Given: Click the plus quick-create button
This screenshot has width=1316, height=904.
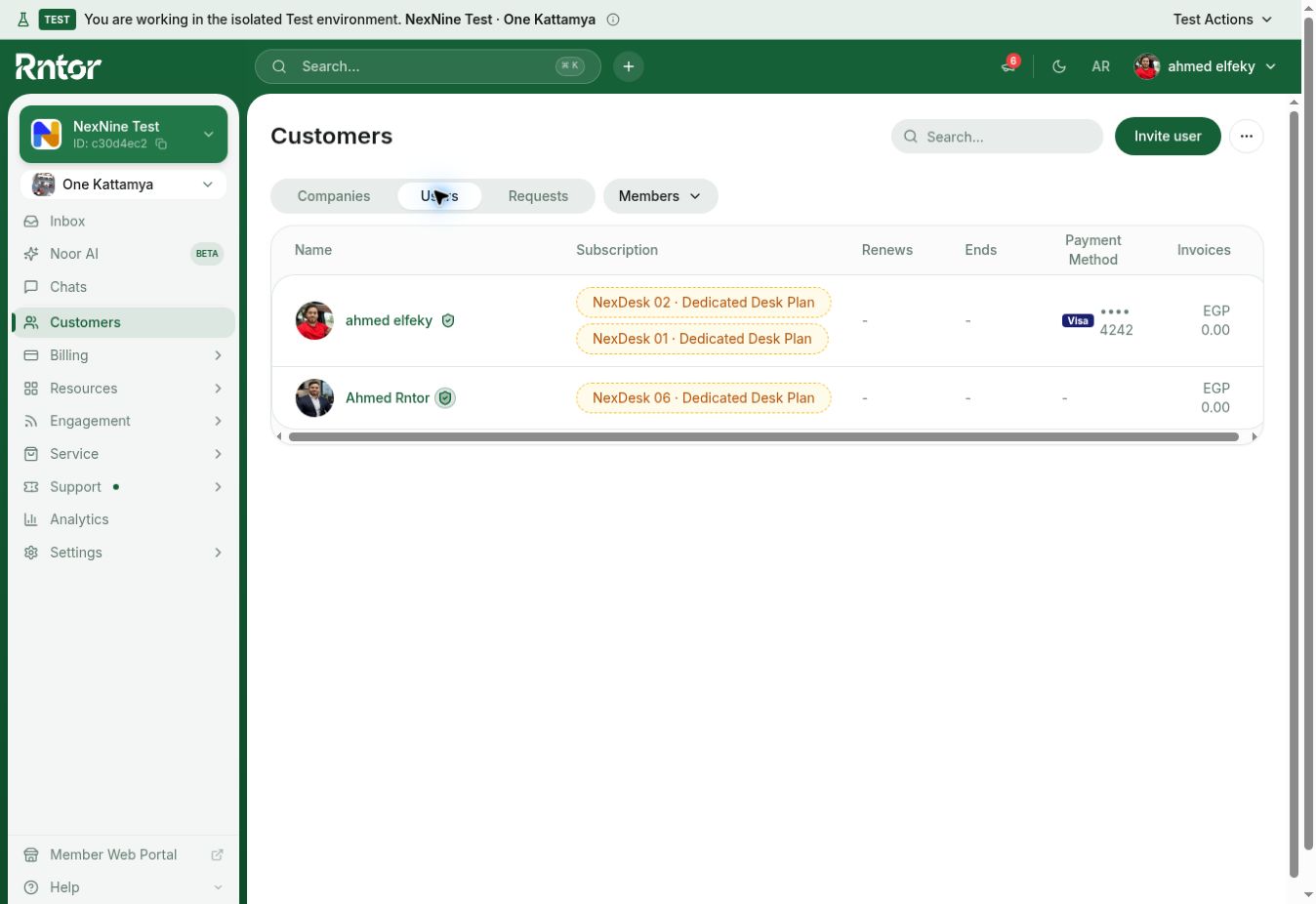Looking at the screenshot, I should tap(629, 66).
